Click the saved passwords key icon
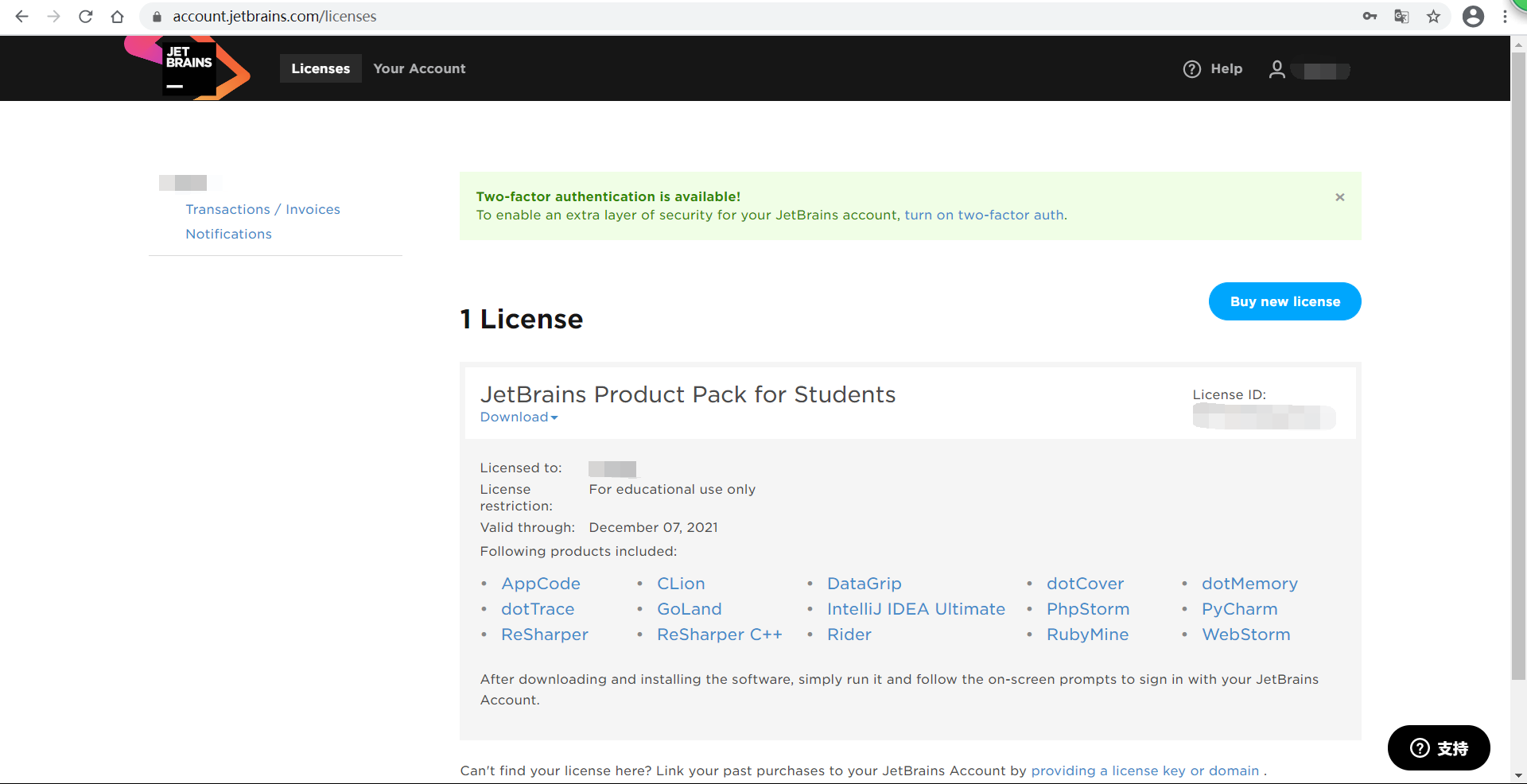This screenshot has height=784, width=1527. pyautogui.click(x=1370, y=17)
